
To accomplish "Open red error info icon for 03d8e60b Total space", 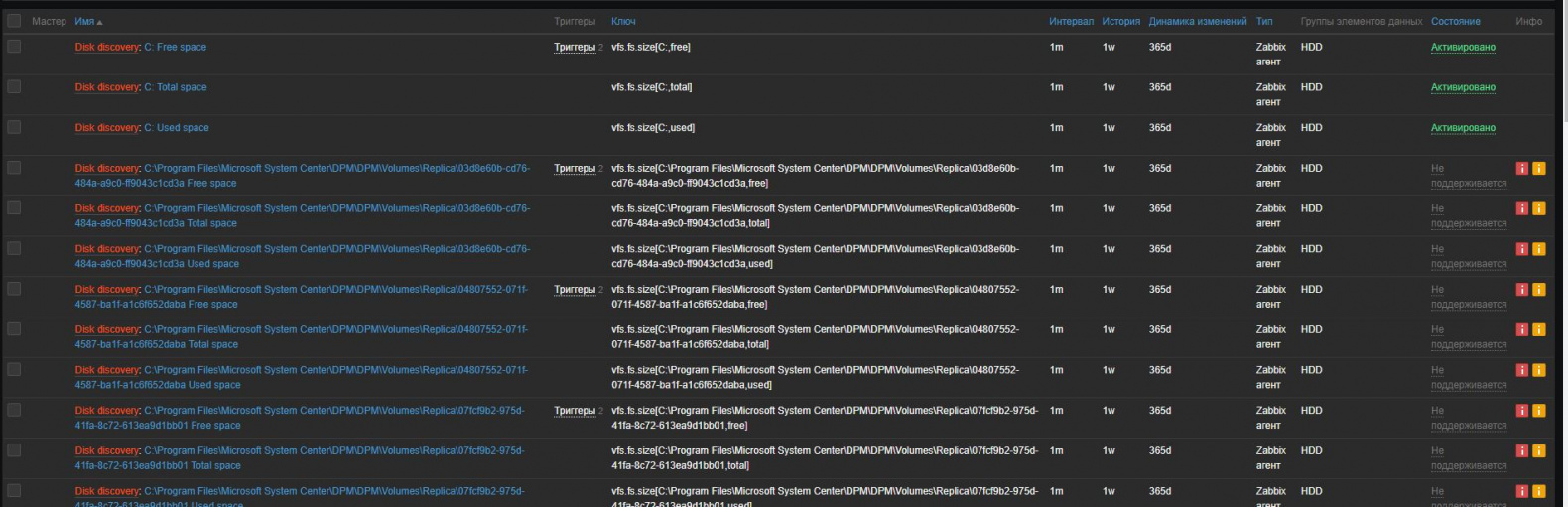I will click(1522, 208).
